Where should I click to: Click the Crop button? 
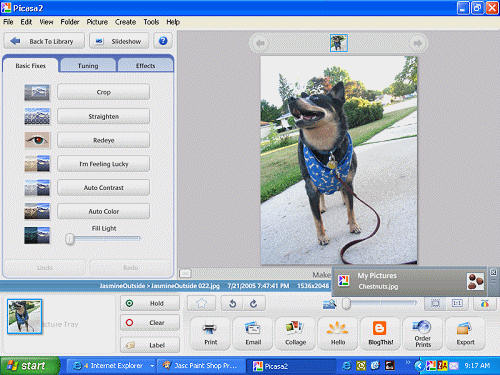point(104,92)
